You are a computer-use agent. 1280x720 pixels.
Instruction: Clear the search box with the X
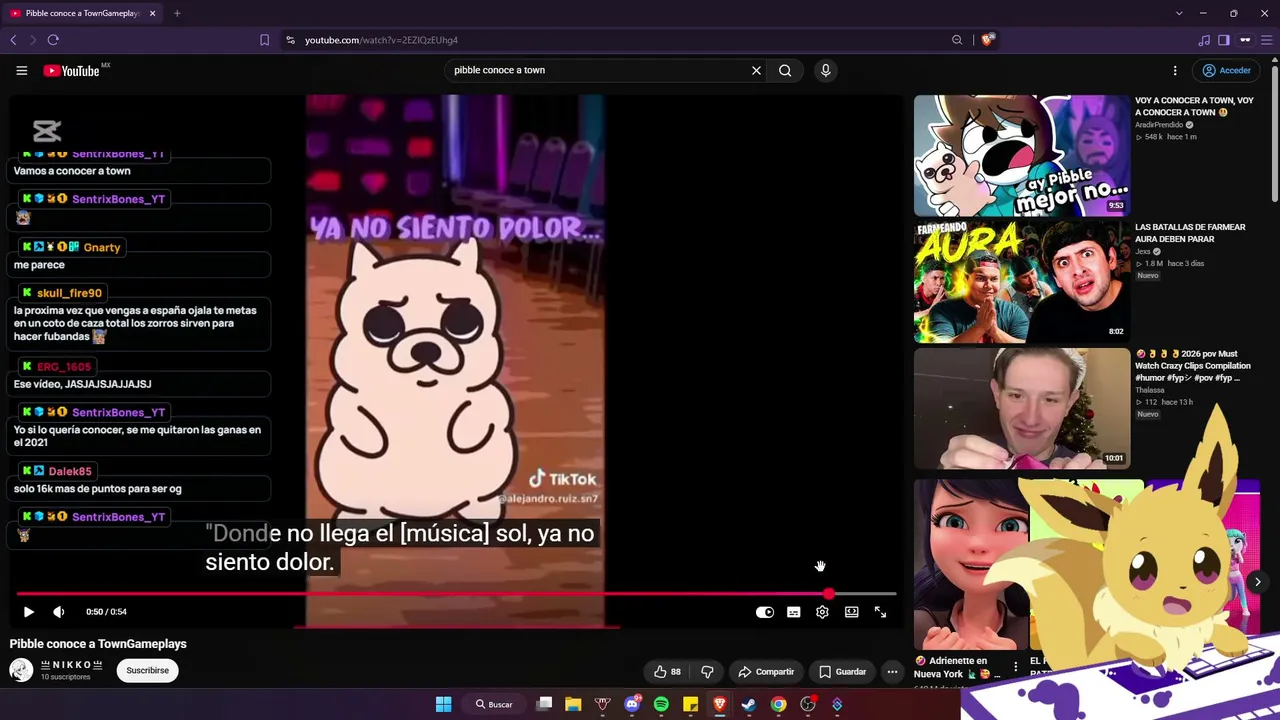(756, 70)
